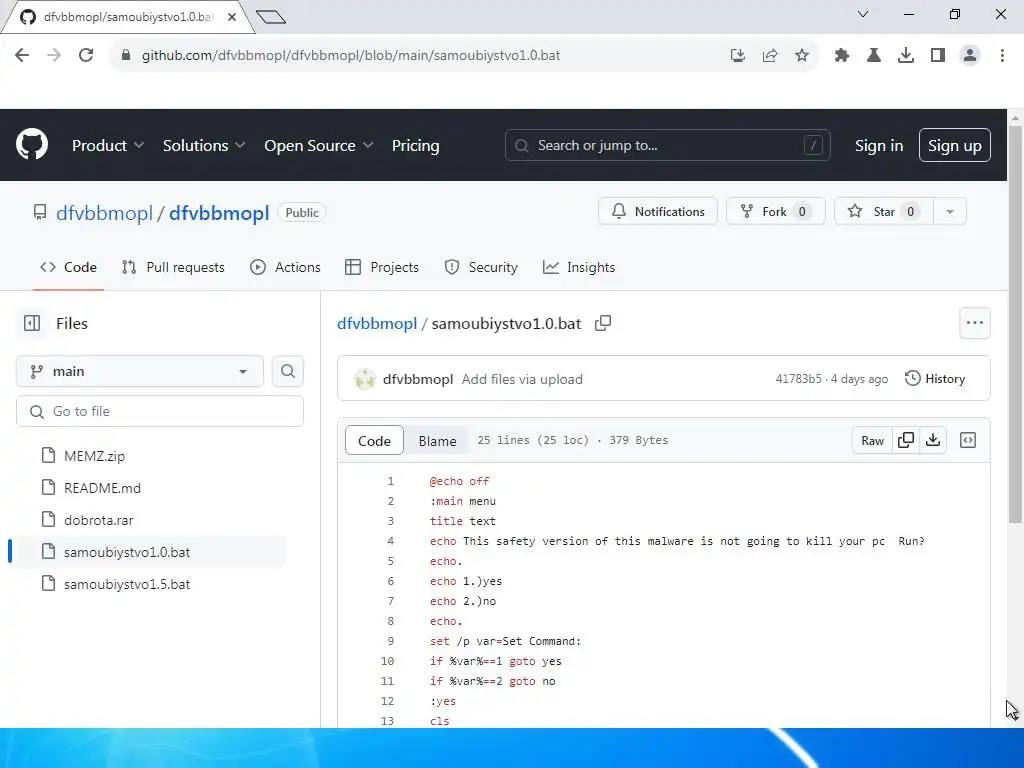
Task: Open browser downloads tray icon
Action: (906, 56)
